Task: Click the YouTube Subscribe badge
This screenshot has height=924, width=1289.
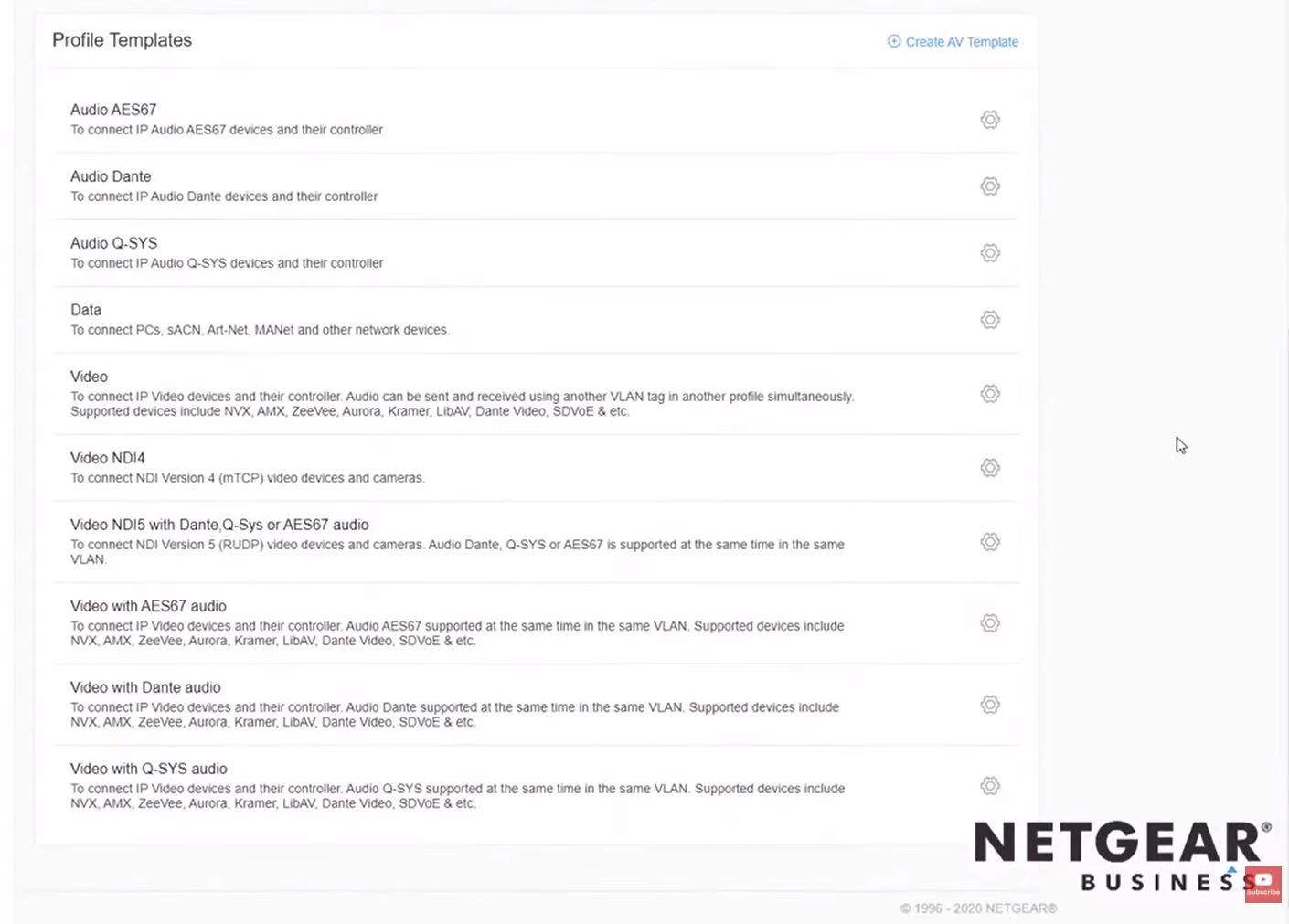Action: [x=1263, y=885]
